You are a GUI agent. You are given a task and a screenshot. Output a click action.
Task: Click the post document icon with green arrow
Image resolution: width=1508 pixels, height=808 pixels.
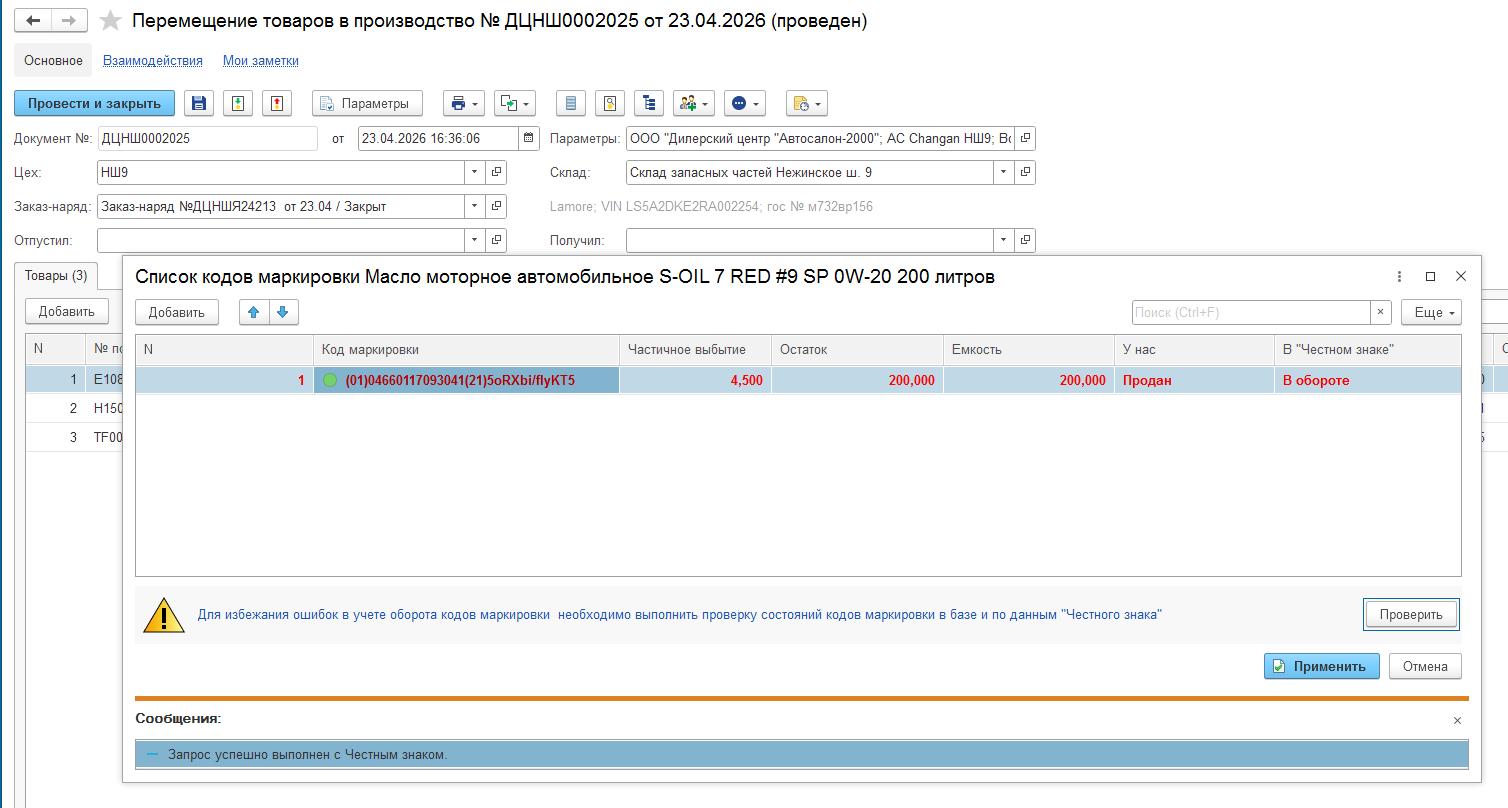237,103
